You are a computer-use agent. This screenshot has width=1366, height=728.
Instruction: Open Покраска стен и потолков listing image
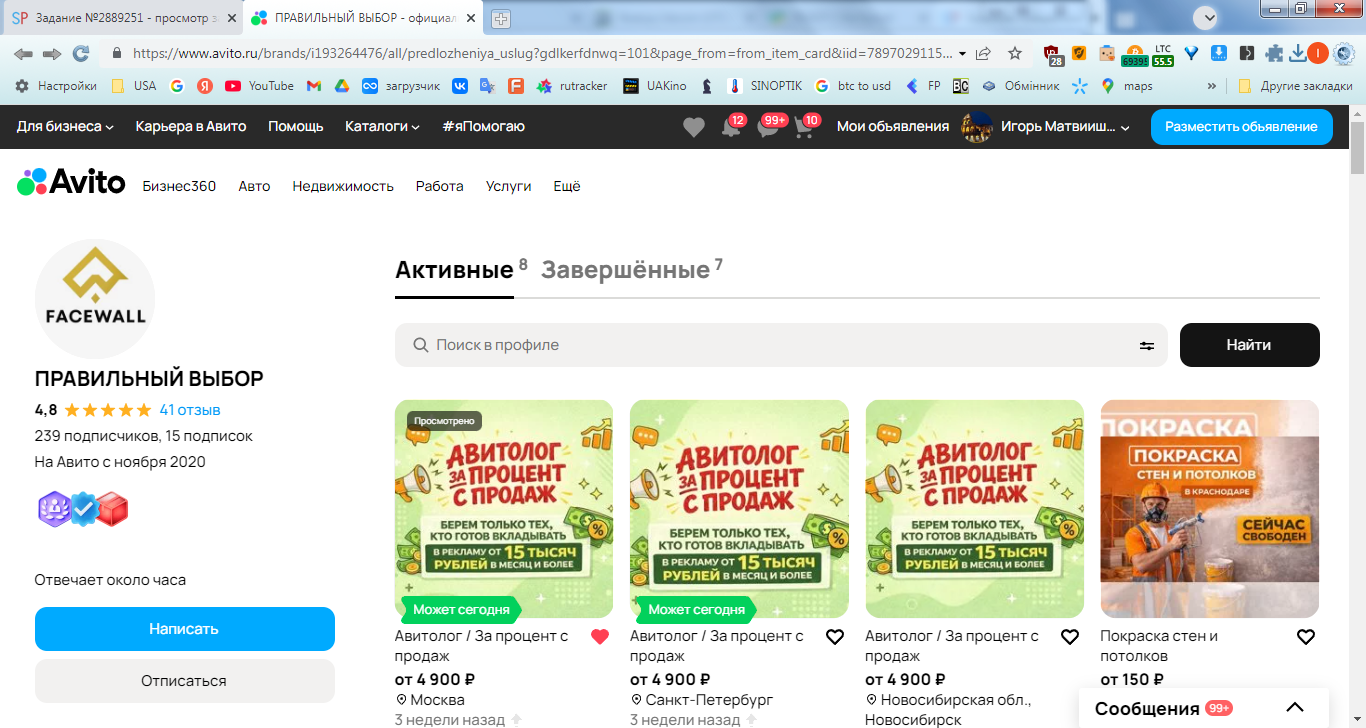coord(1210,509)
